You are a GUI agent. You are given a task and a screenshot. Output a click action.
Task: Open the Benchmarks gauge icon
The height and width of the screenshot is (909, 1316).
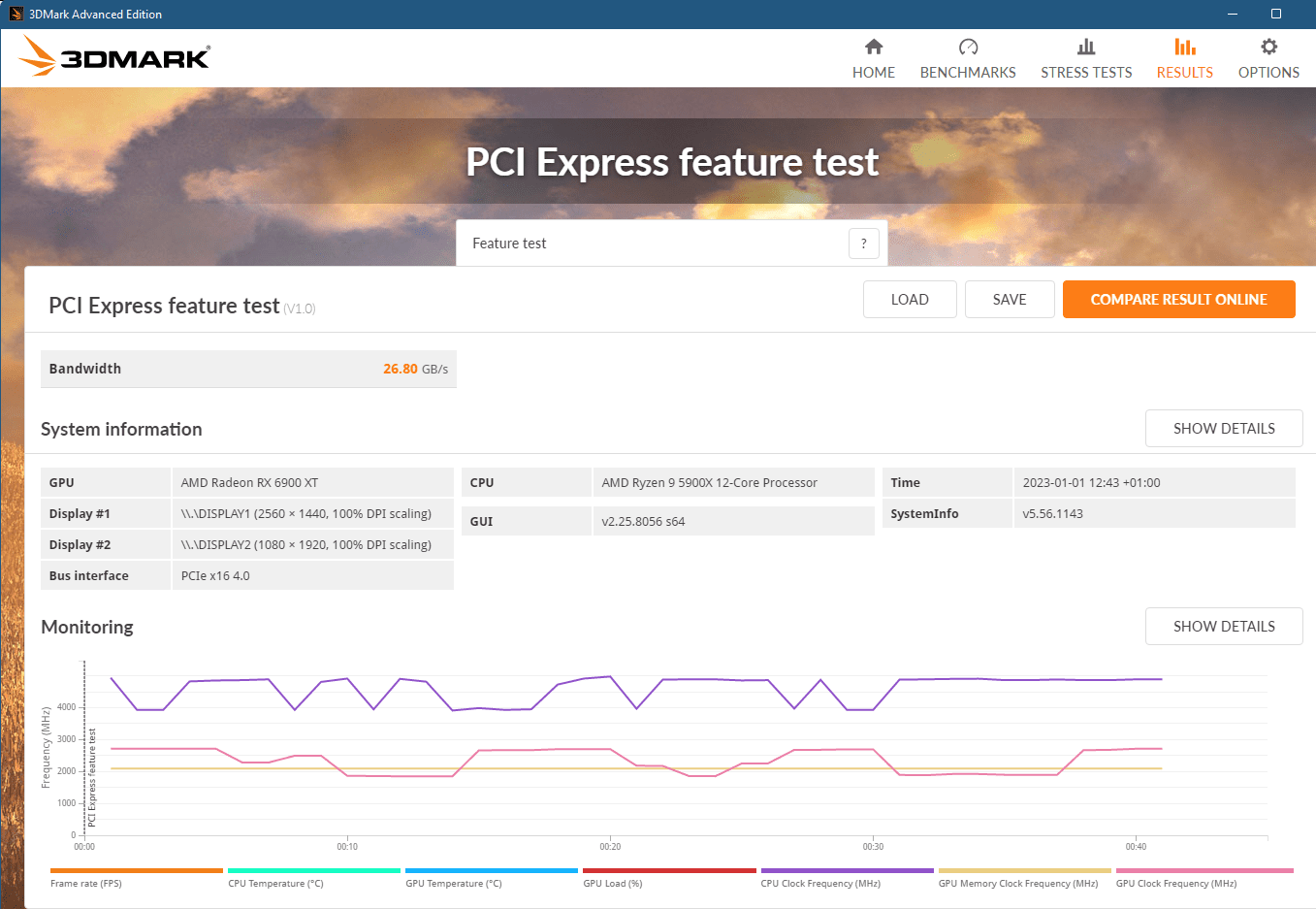click(968, 47)
